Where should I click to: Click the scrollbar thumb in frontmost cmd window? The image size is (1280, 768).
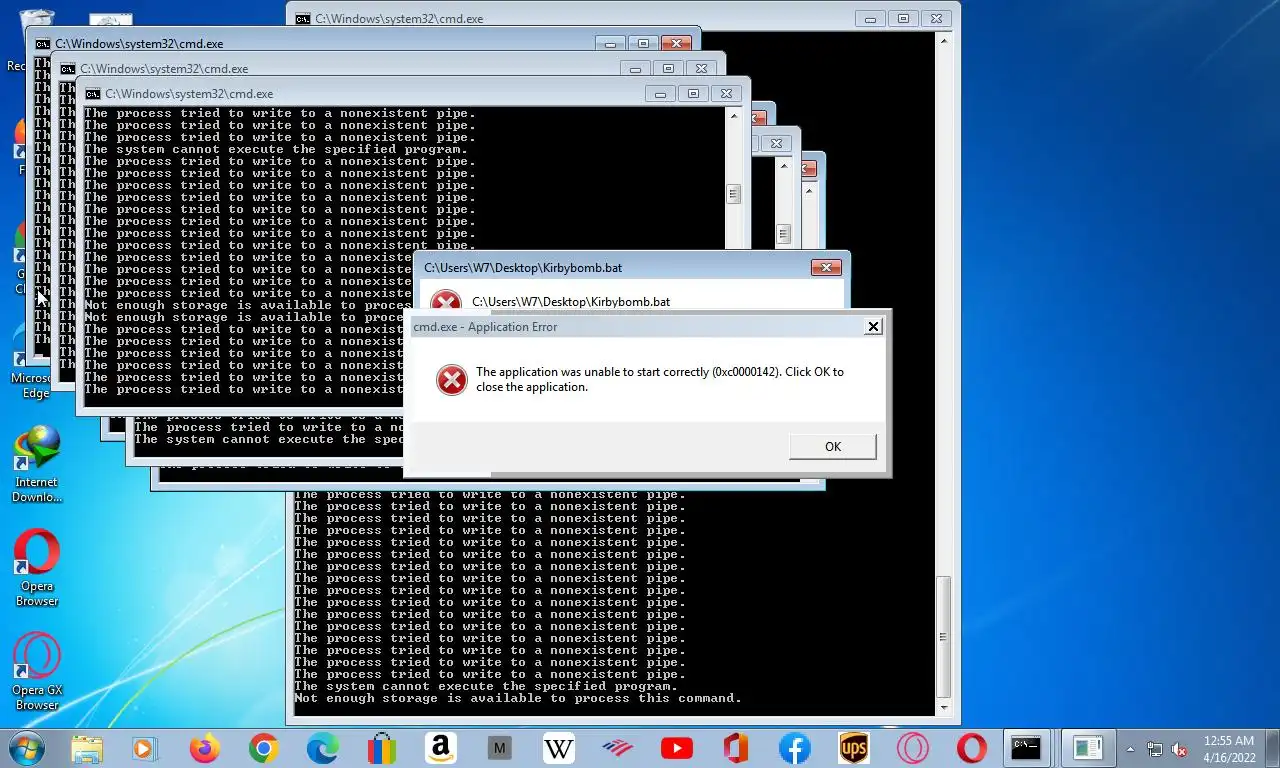click(734, 194)
